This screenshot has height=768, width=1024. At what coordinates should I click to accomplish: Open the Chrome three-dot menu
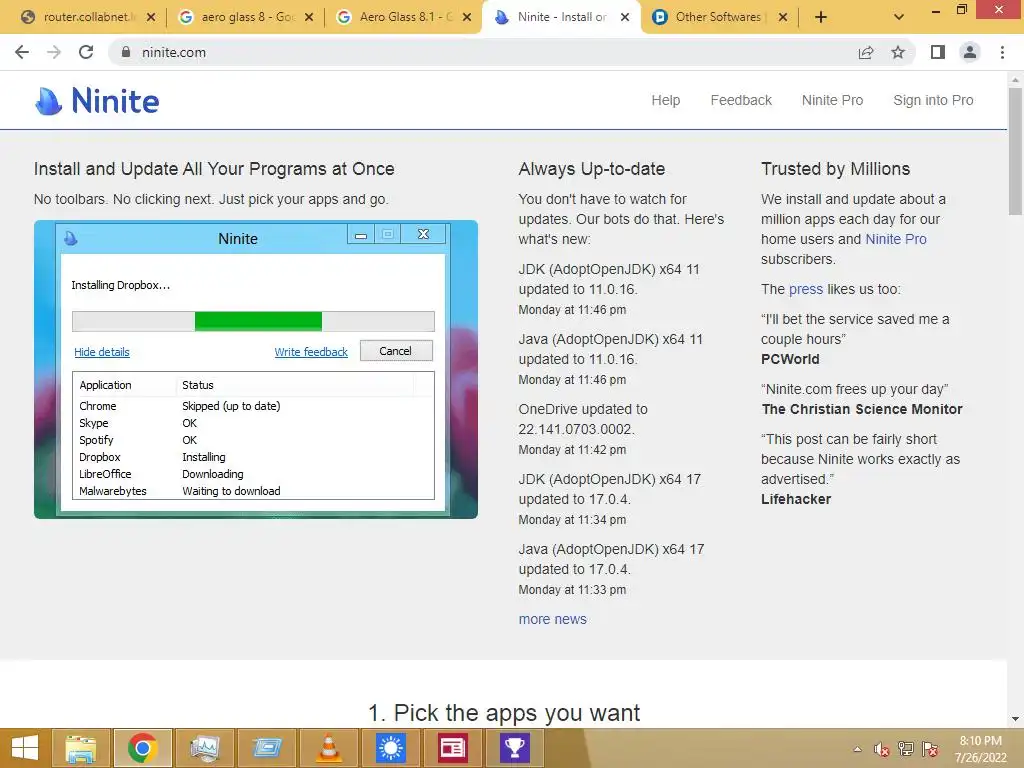1002,52
